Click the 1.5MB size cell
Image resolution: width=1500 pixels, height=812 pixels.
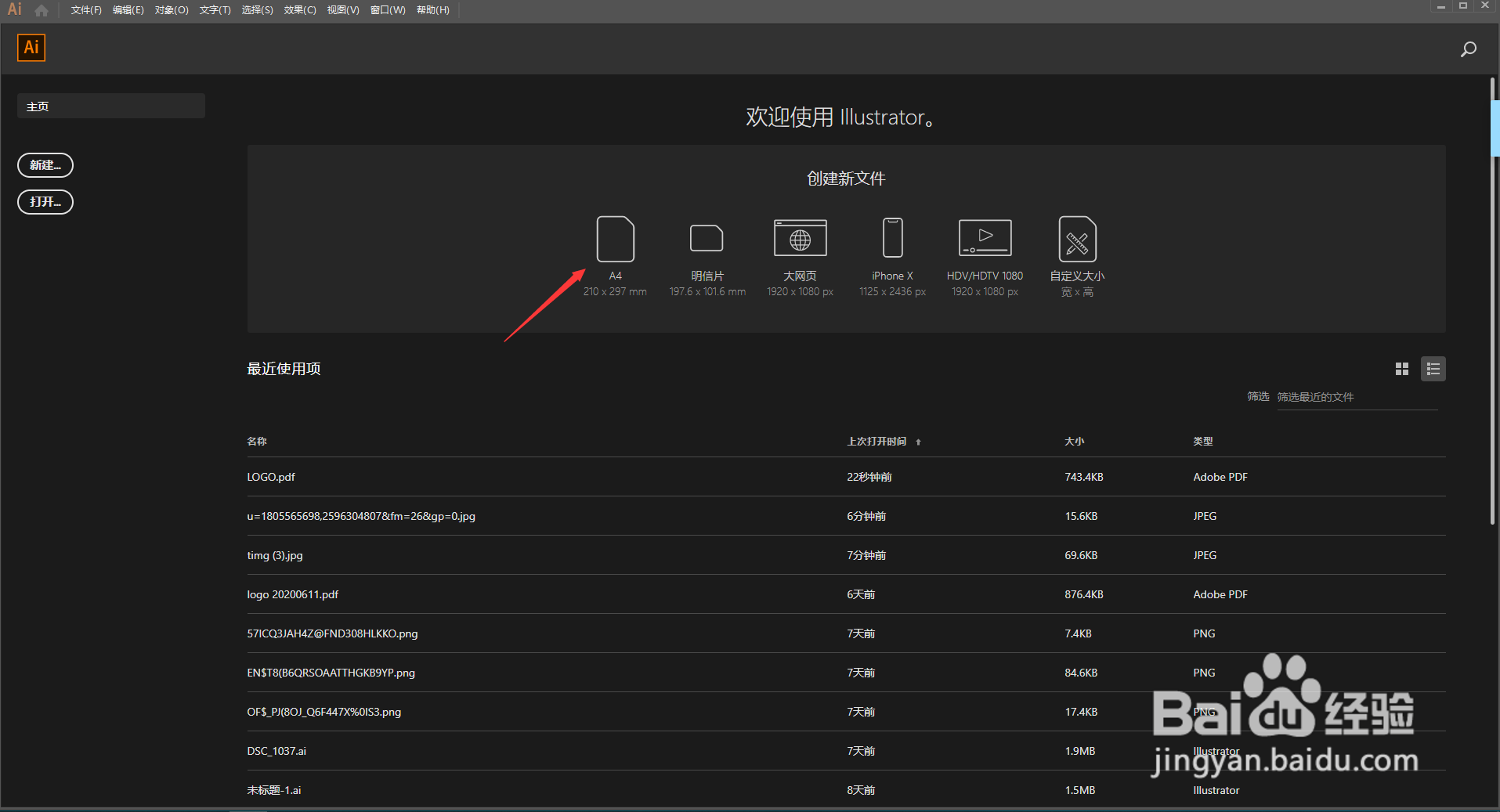pos(1080,790)
